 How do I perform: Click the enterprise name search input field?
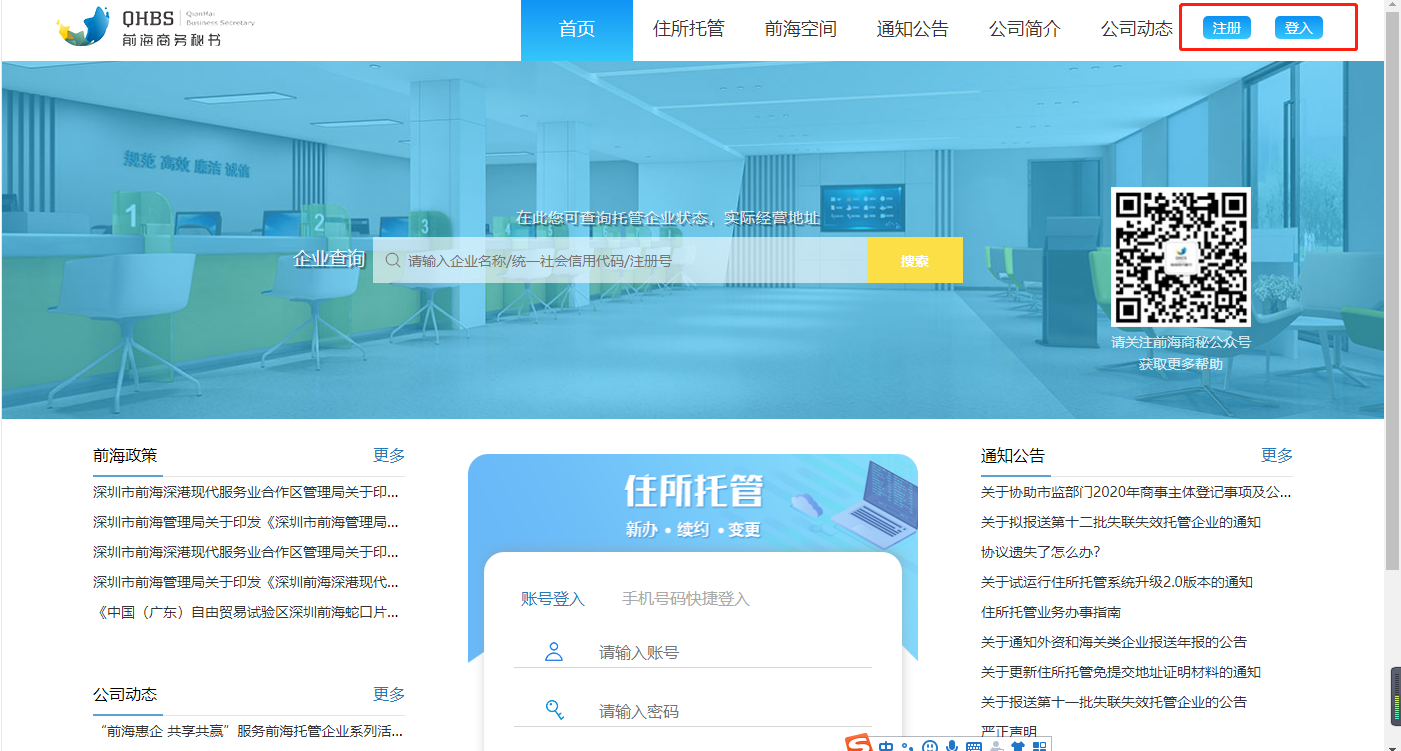pos(620,259)
